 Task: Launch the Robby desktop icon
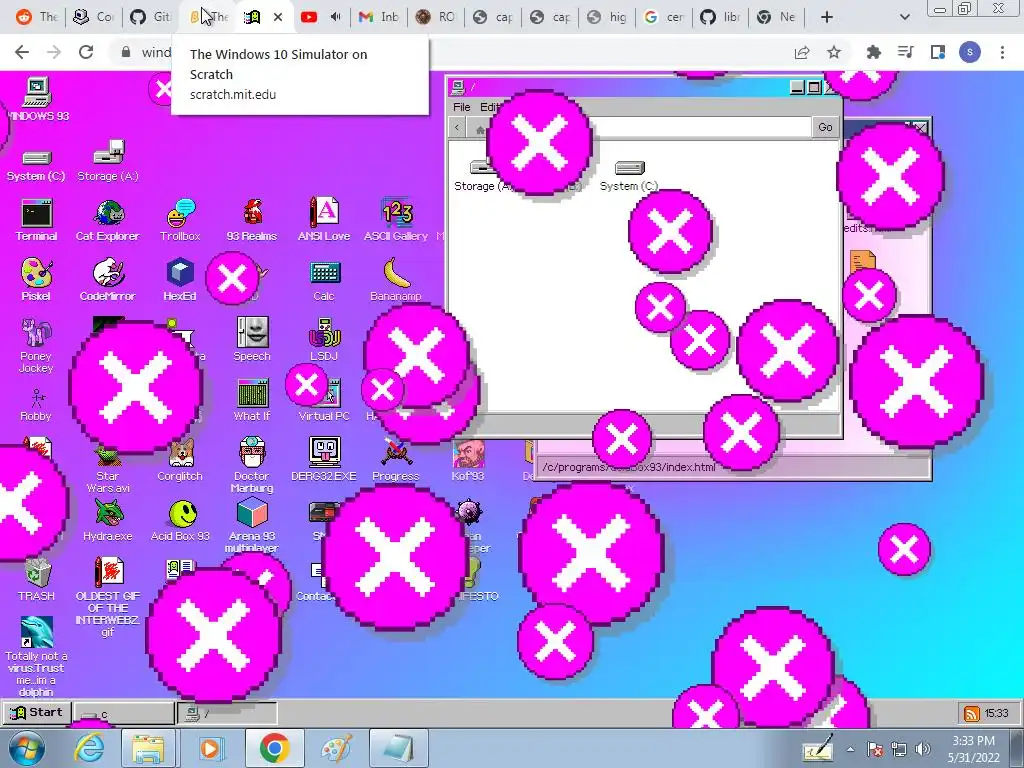36,405
